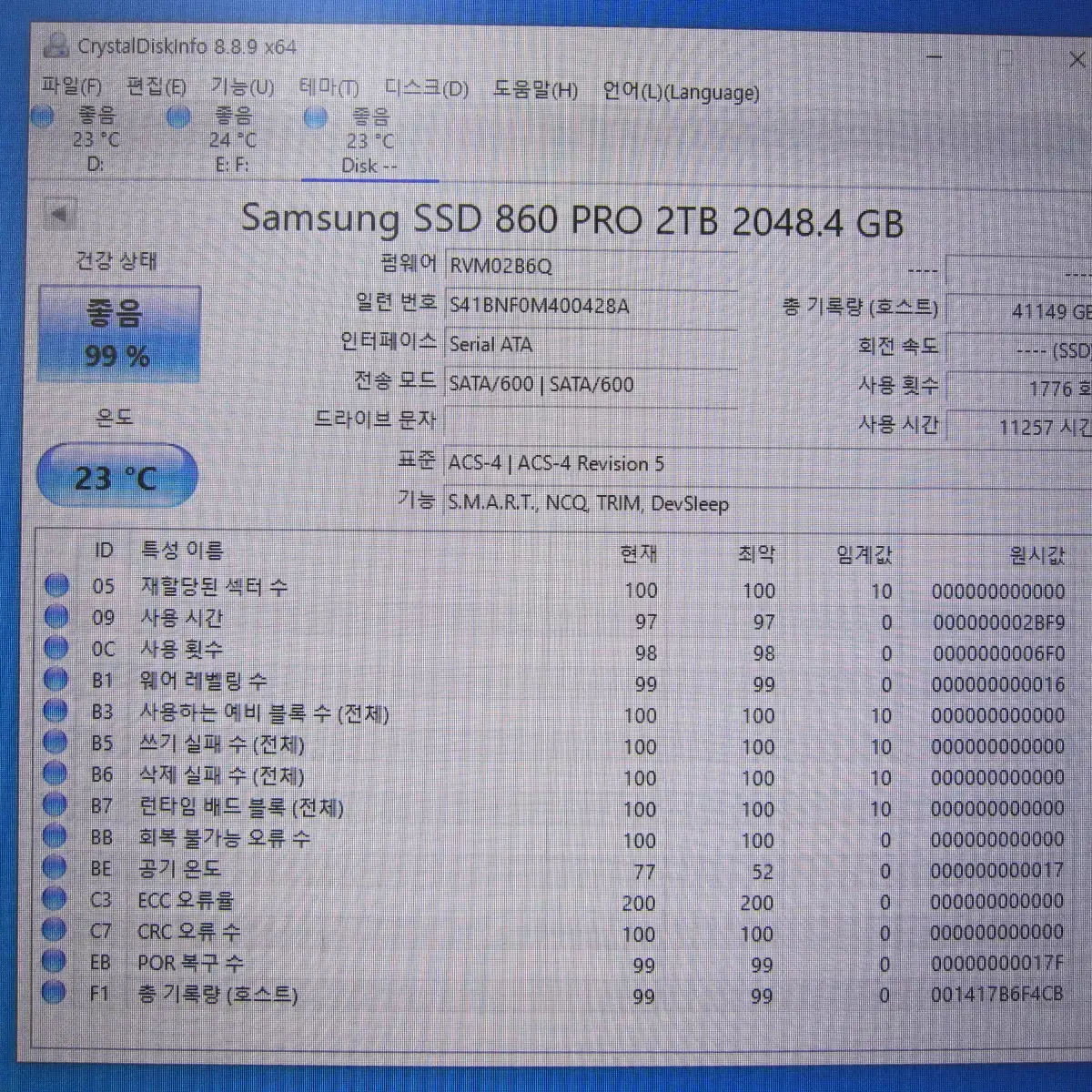The image size is (1092, 1092).
Task: Click the 좋음 99 % health status button
Action: click(119, 334)
